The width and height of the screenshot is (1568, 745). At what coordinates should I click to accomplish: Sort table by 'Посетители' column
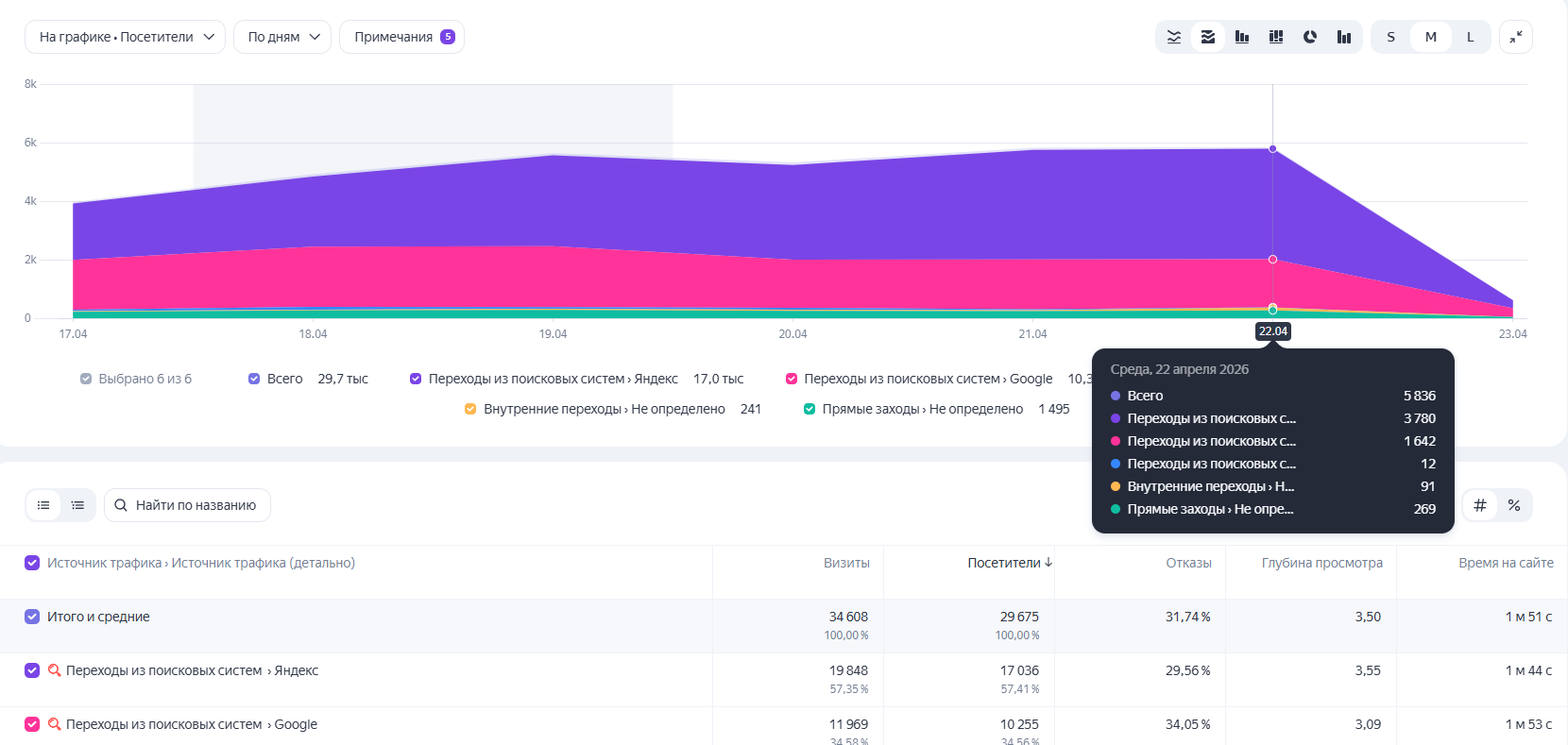(1004, 563)
